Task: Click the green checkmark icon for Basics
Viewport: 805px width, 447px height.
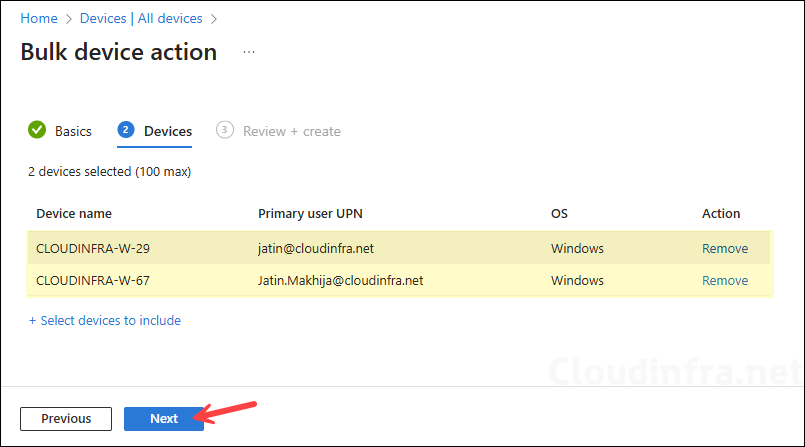Action: (37, 130)
